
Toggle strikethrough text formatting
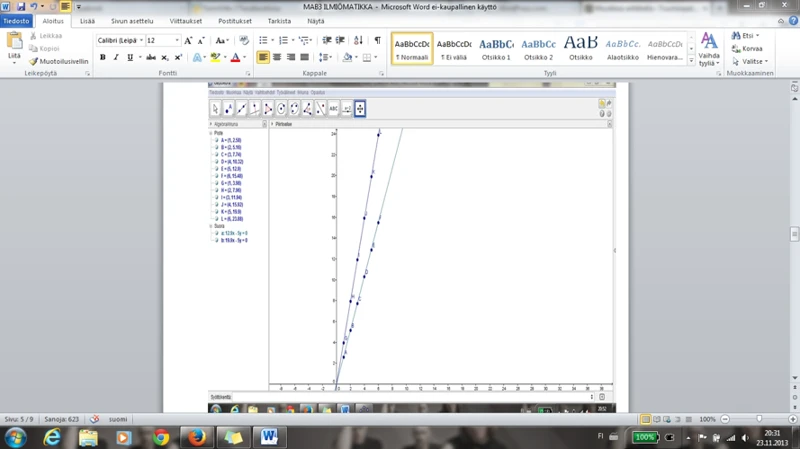click(x=151, y=58)
